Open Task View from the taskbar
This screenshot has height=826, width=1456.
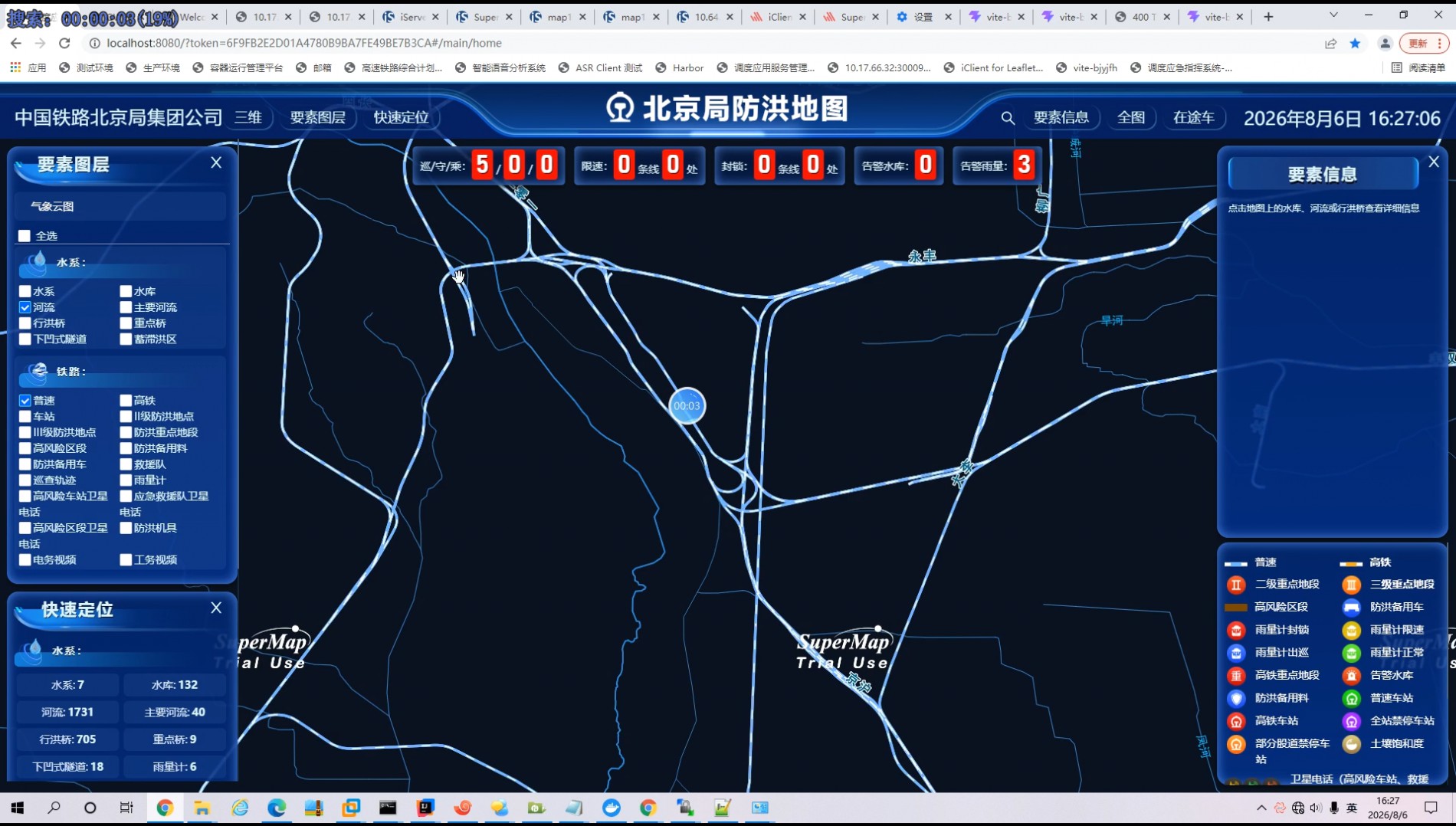[x=126, y=808]
